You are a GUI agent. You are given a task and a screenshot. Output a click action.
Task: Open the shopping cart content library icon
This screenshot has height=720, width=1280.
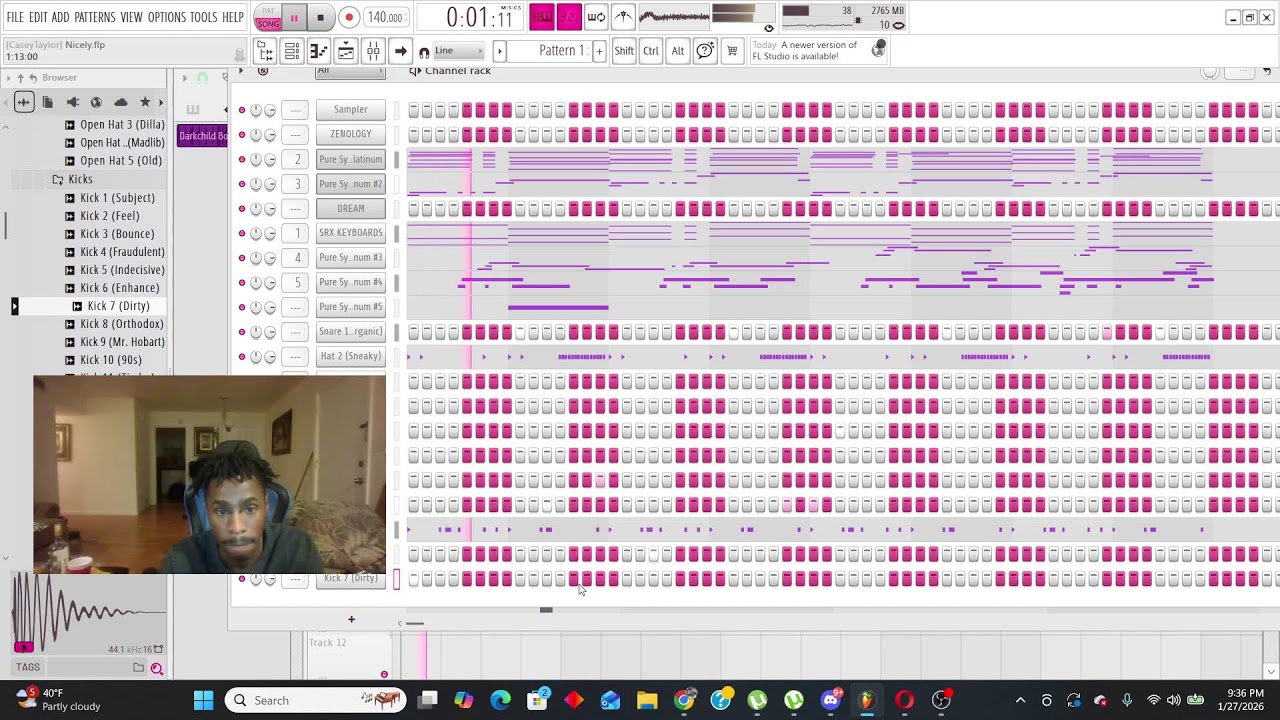click(x=731, y=51)
